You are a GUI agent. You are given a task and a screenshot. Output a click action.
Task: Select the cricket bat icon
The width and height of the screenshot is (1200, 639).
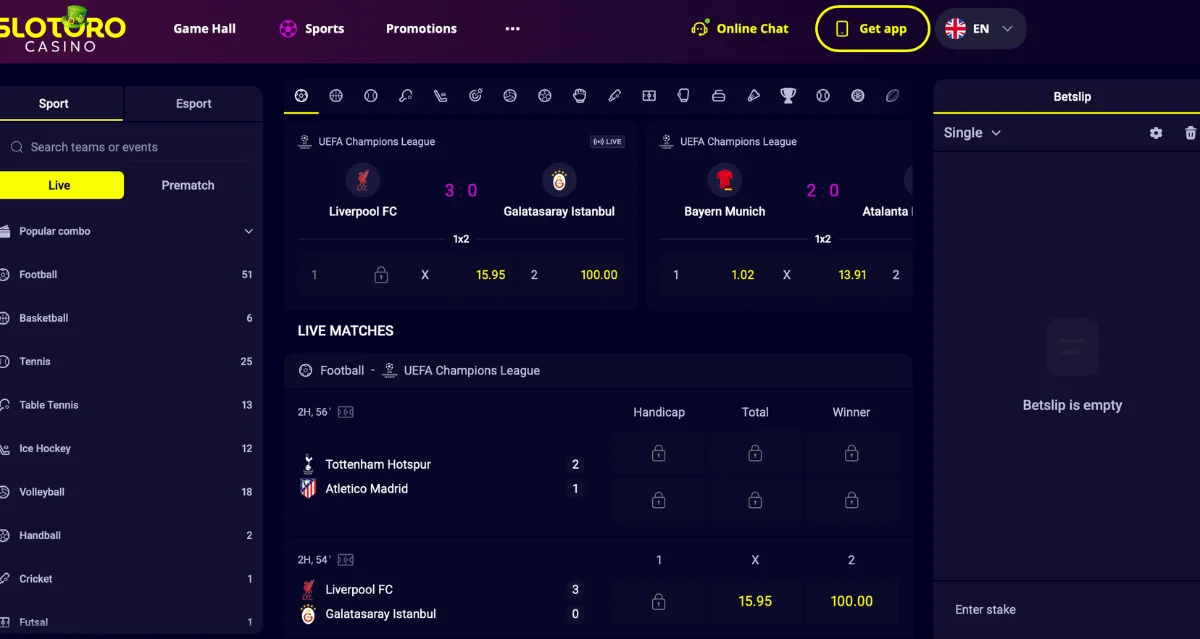click(x=614, y=96)
